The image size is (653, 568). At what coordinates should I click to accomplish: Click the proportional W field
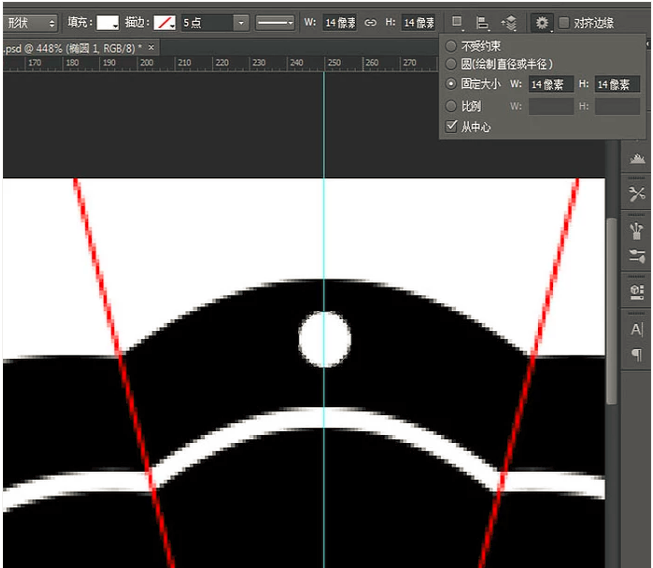tap(551, 106)
